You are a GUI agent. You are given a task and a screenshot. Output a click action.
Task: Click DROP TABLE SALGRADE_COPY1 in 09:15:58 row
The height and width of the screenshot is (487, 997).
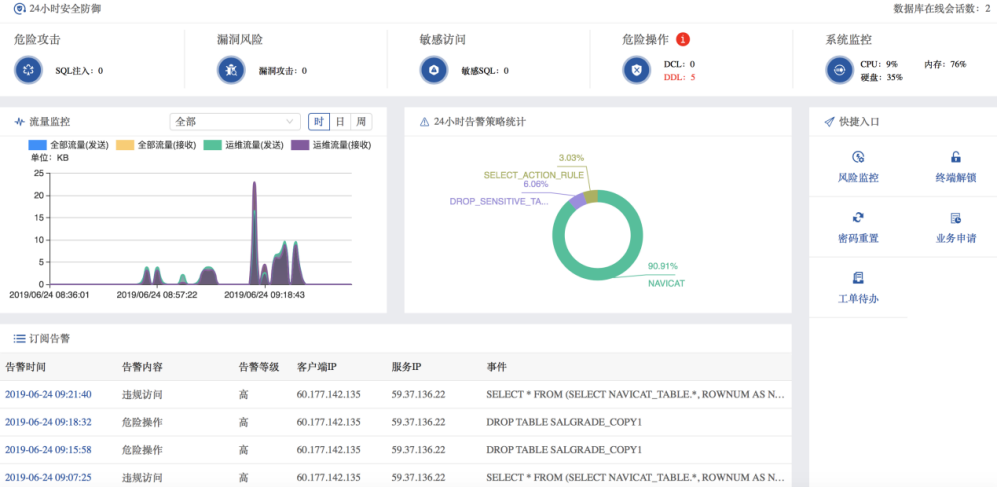[564, 449]
